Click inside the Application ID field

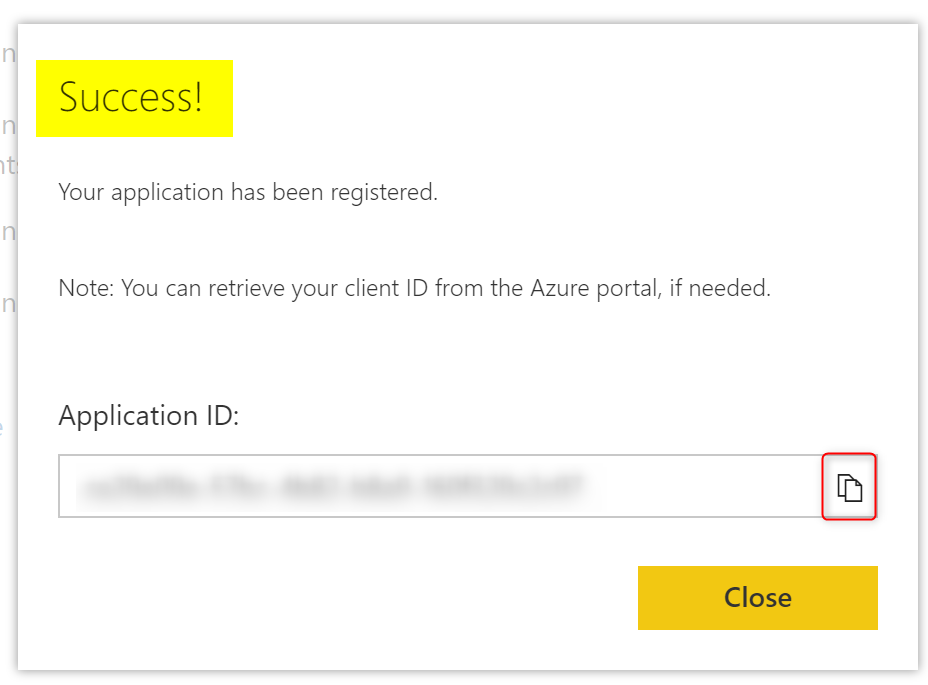tap(440, 487)
